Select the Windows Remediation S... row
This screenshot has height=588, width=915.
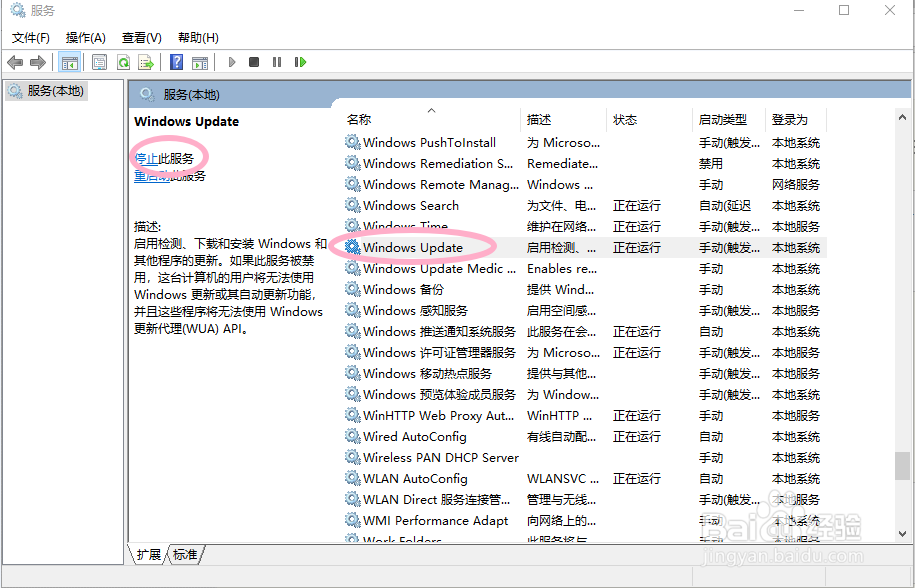(584, 163)
